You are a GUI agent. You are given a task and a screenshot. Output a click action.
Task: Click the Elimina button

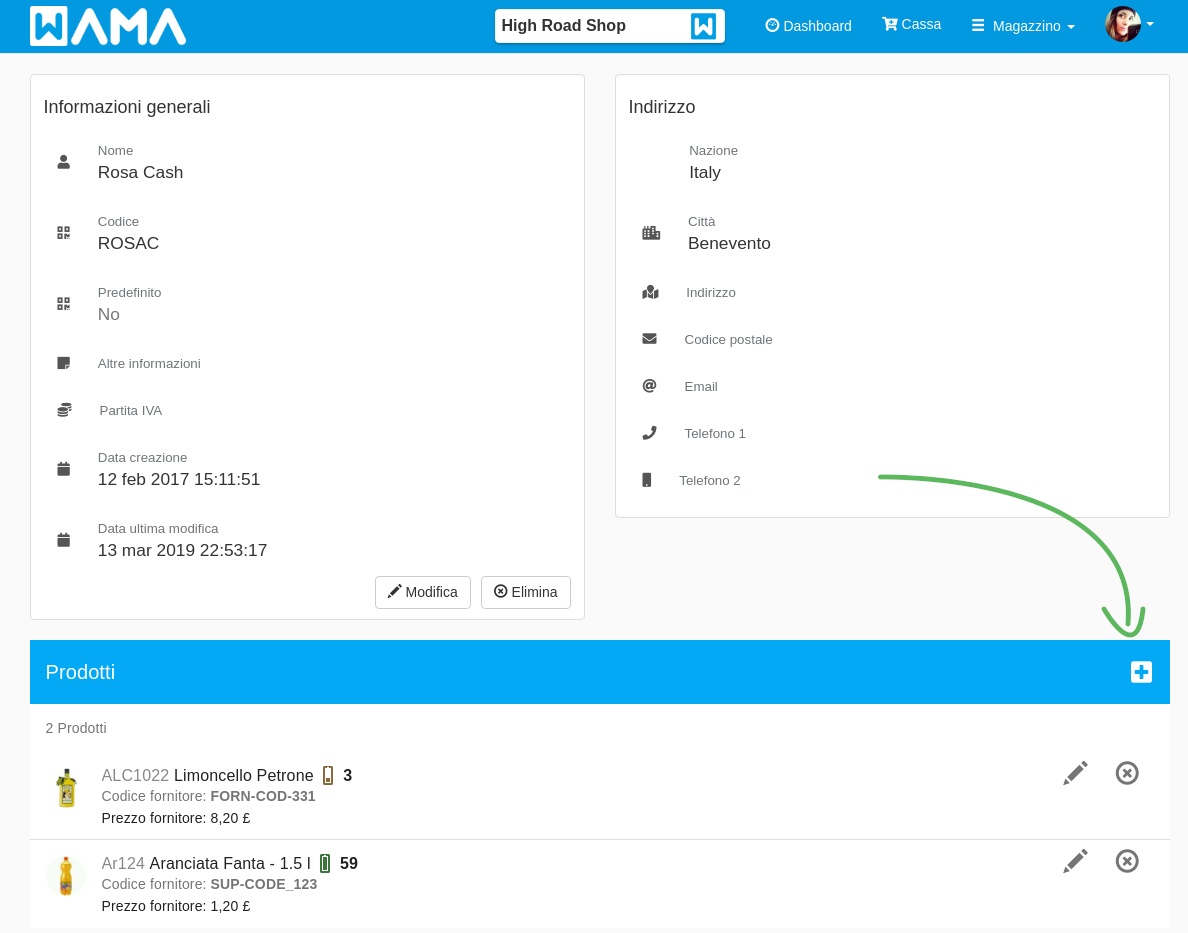click(526, 592)
